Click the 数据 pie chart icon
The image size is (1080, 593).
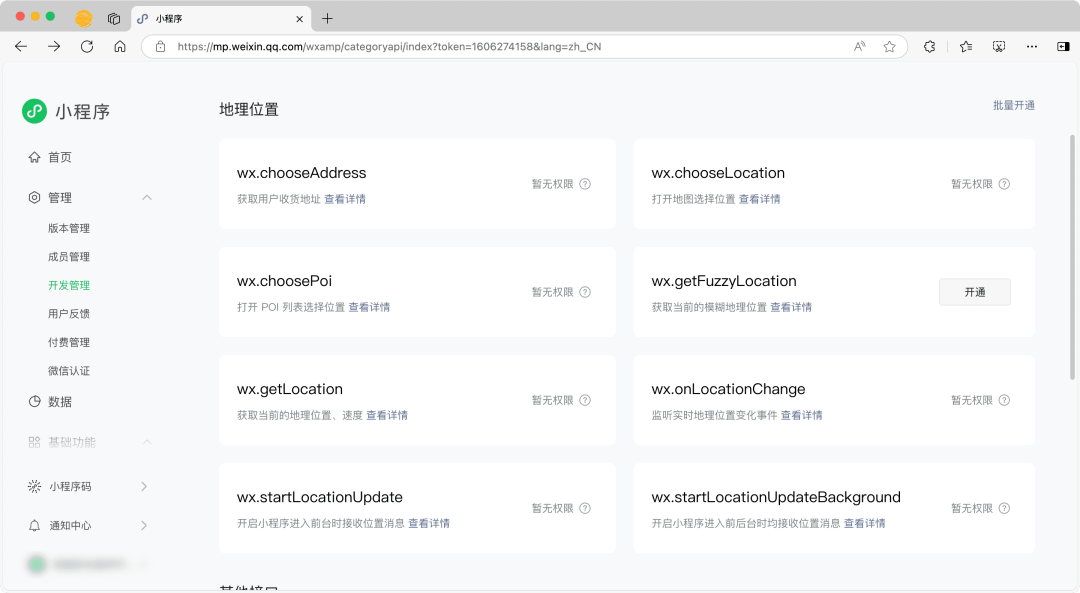click(x=34, y=402)
